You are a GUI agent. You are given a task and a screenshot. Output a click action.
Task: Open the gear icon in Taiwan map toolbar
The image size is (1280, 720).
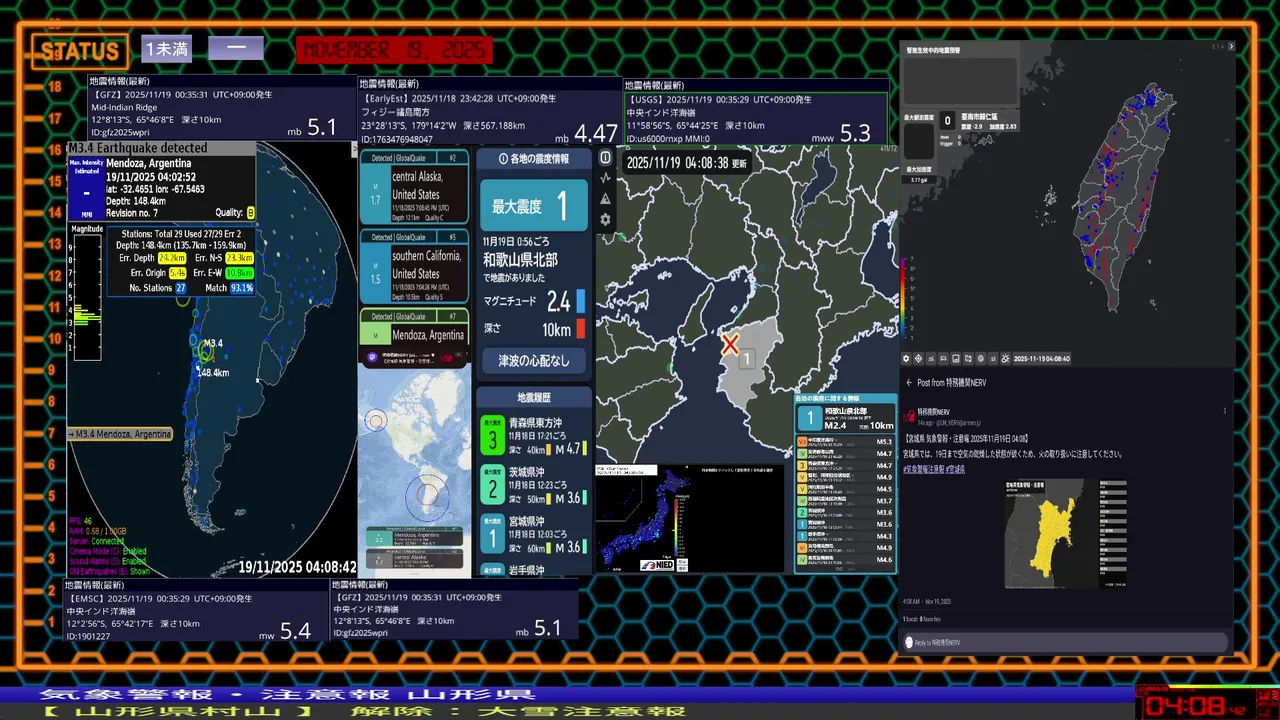point(906,358)
